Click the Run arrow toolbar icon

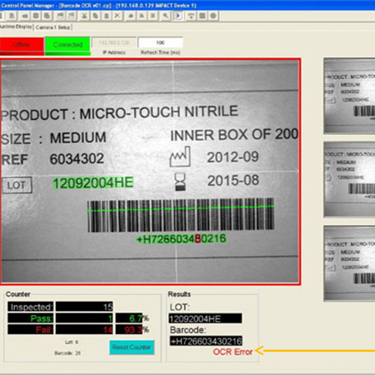pos(178,16)
